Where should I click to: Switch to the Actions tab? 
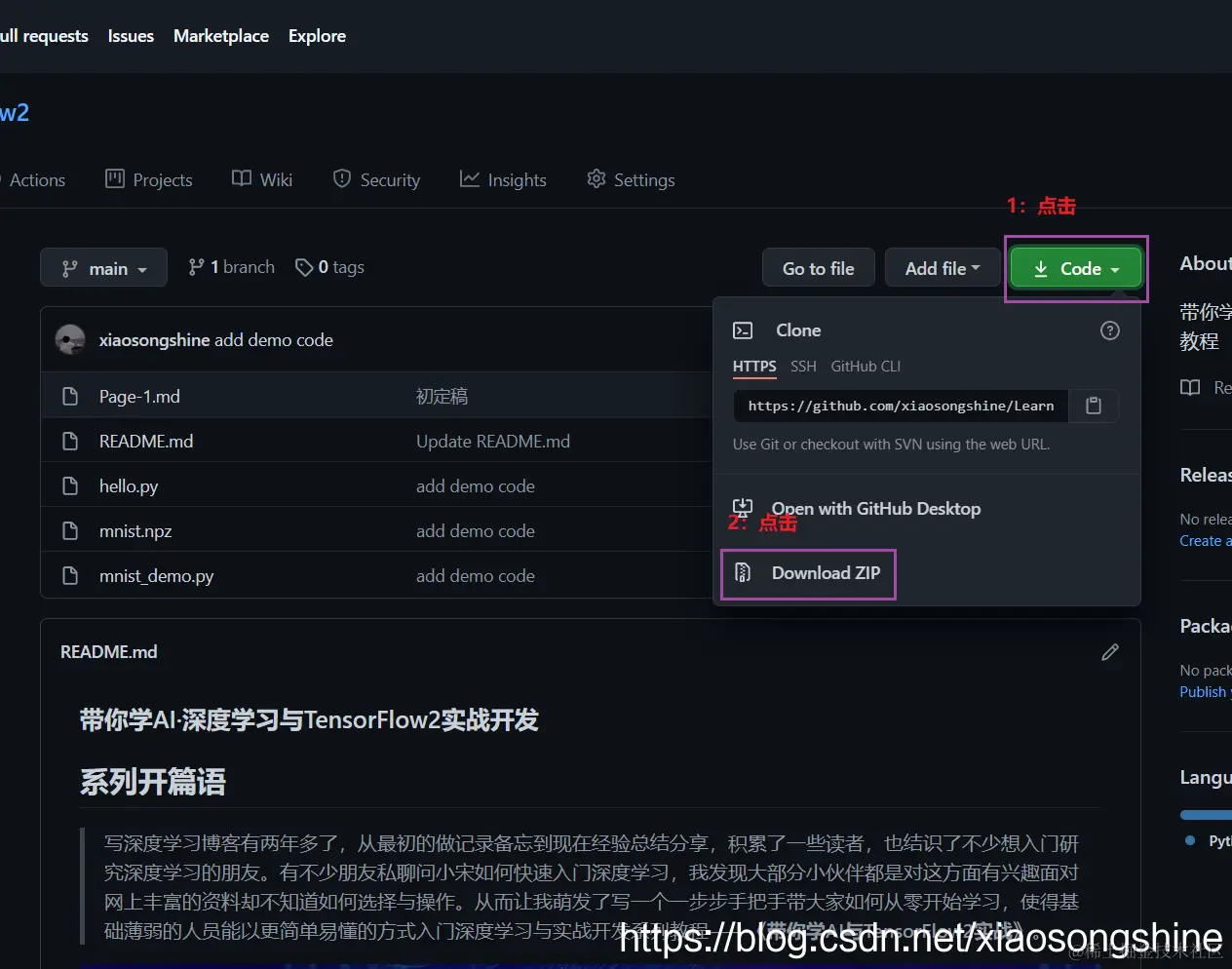point(37,179)
